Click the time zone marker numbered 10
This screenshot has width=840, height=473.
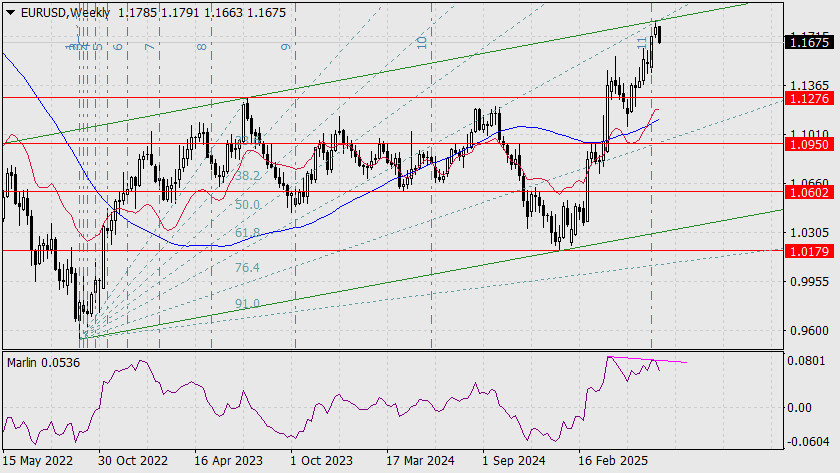(422, 43)
